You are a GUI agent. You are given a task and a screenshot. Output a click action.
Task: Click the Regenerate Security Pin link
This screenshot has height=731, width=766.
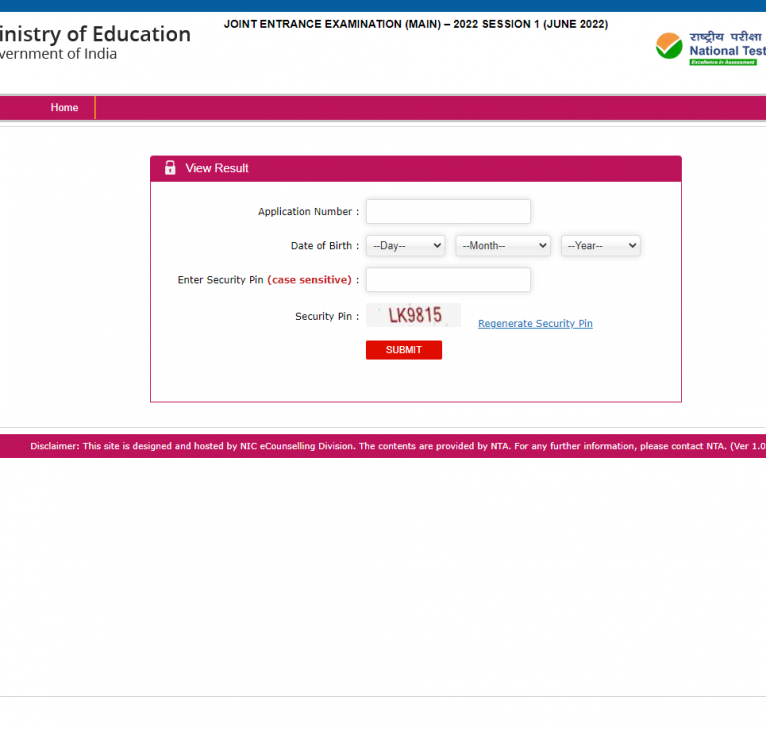pyautogui.click(x=535, y=324)
